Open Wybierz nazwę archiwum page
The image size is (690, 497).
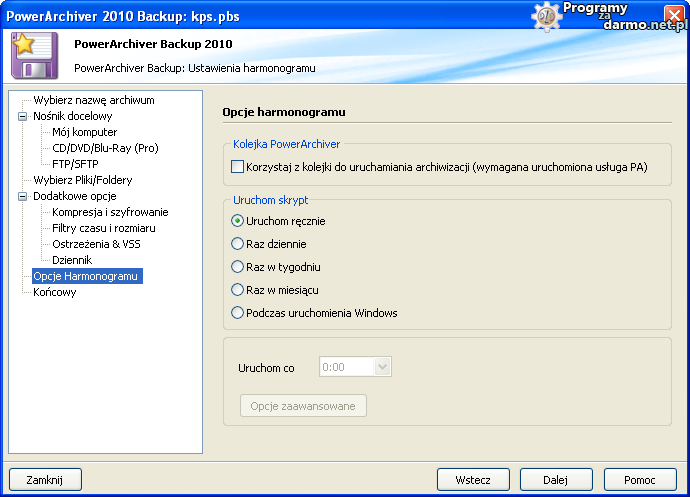pos(94,100)
